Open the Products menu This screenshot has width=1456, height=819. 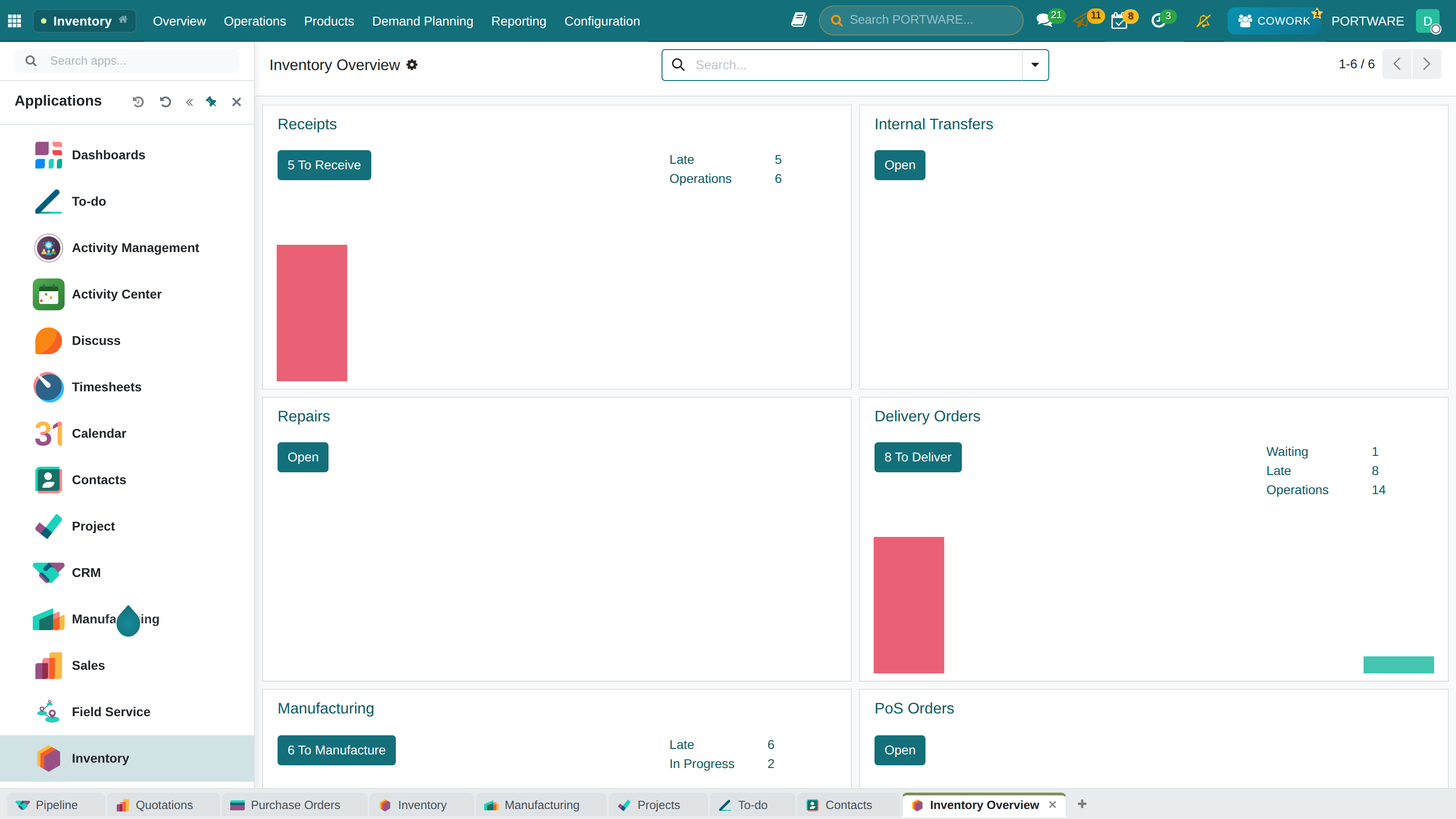pyautogui.click(x=329, y=21)
